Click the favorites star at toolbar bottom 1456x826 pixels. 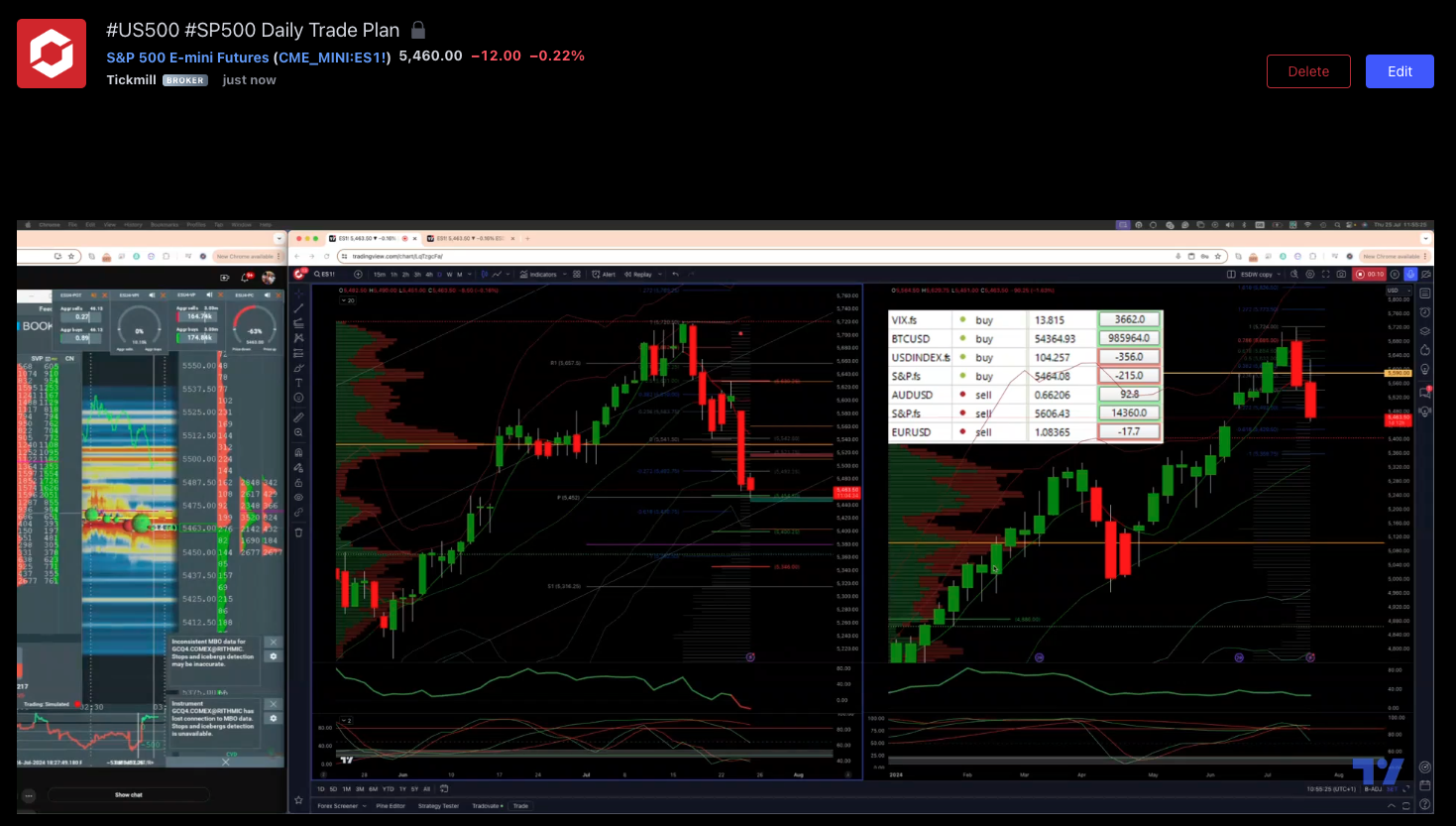(298, 800)
